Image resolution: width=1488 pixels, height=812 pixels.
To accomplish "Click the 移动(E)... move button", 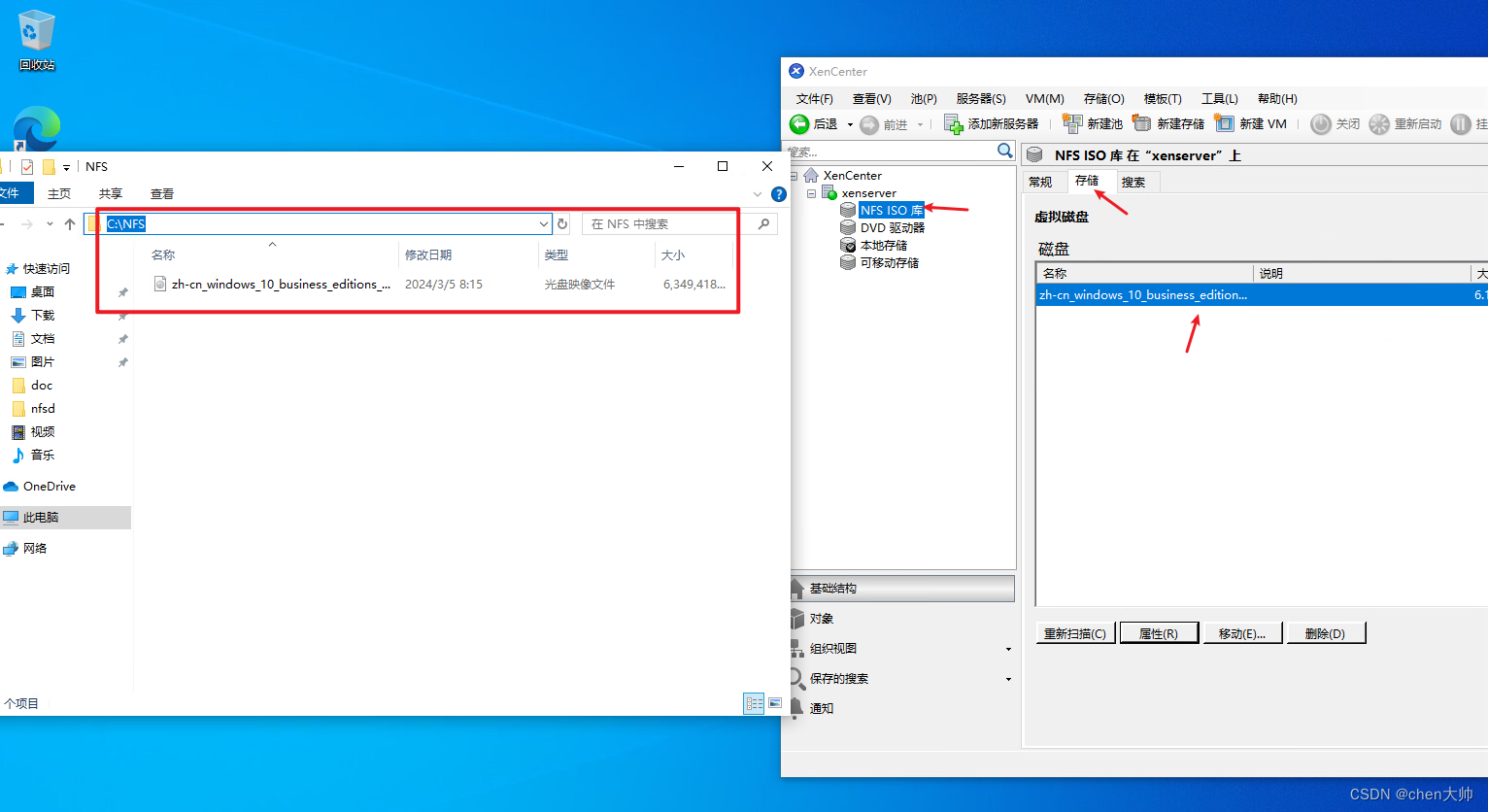I will coord(1242,633).
